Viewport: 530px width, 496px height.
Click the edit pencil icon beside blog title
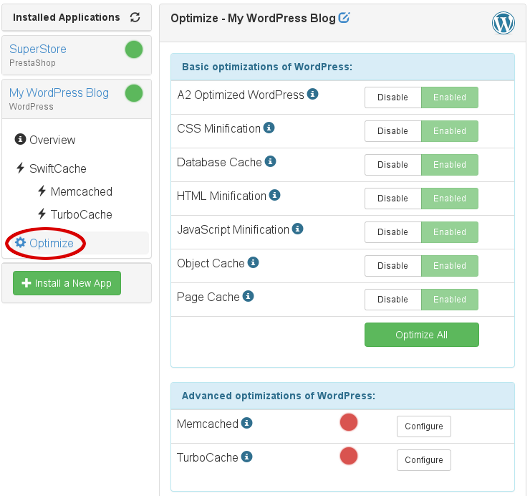click(x=344, y=17)
